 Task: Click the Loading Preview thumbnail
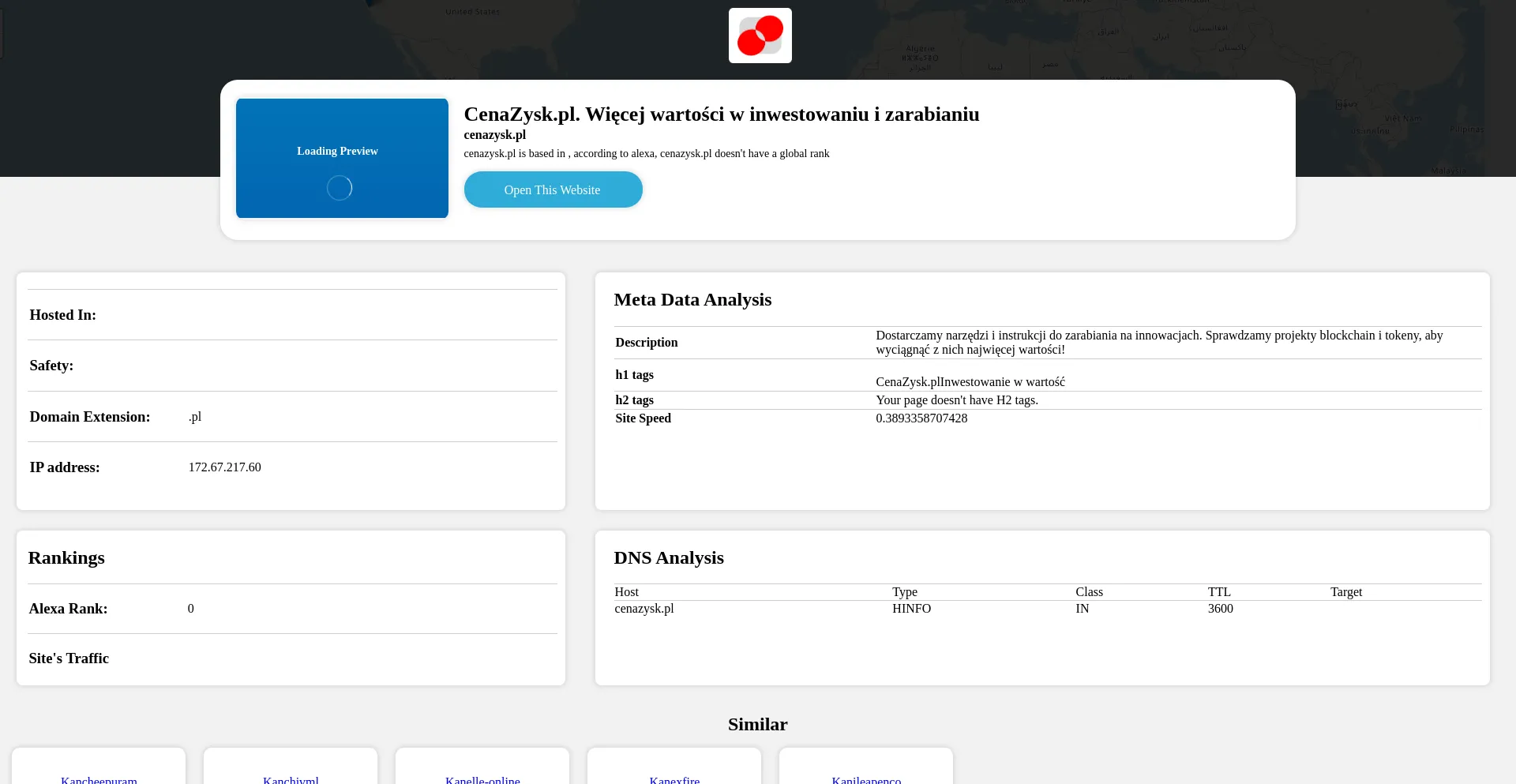[x=342, y=158]
